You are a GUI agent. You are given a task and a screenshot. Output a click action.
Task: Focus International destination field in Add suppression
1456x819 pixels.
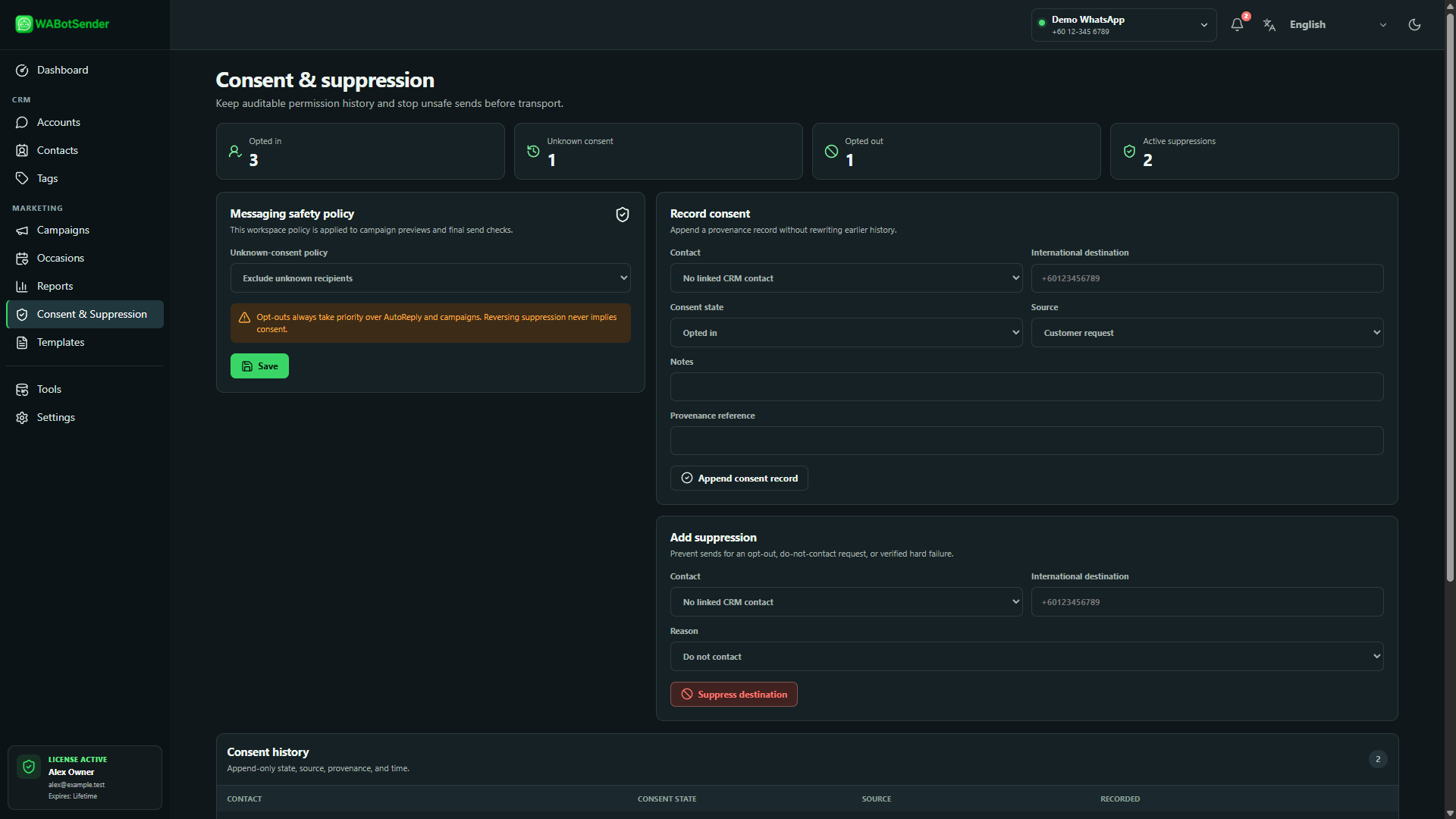click(x=1207, y=602)
